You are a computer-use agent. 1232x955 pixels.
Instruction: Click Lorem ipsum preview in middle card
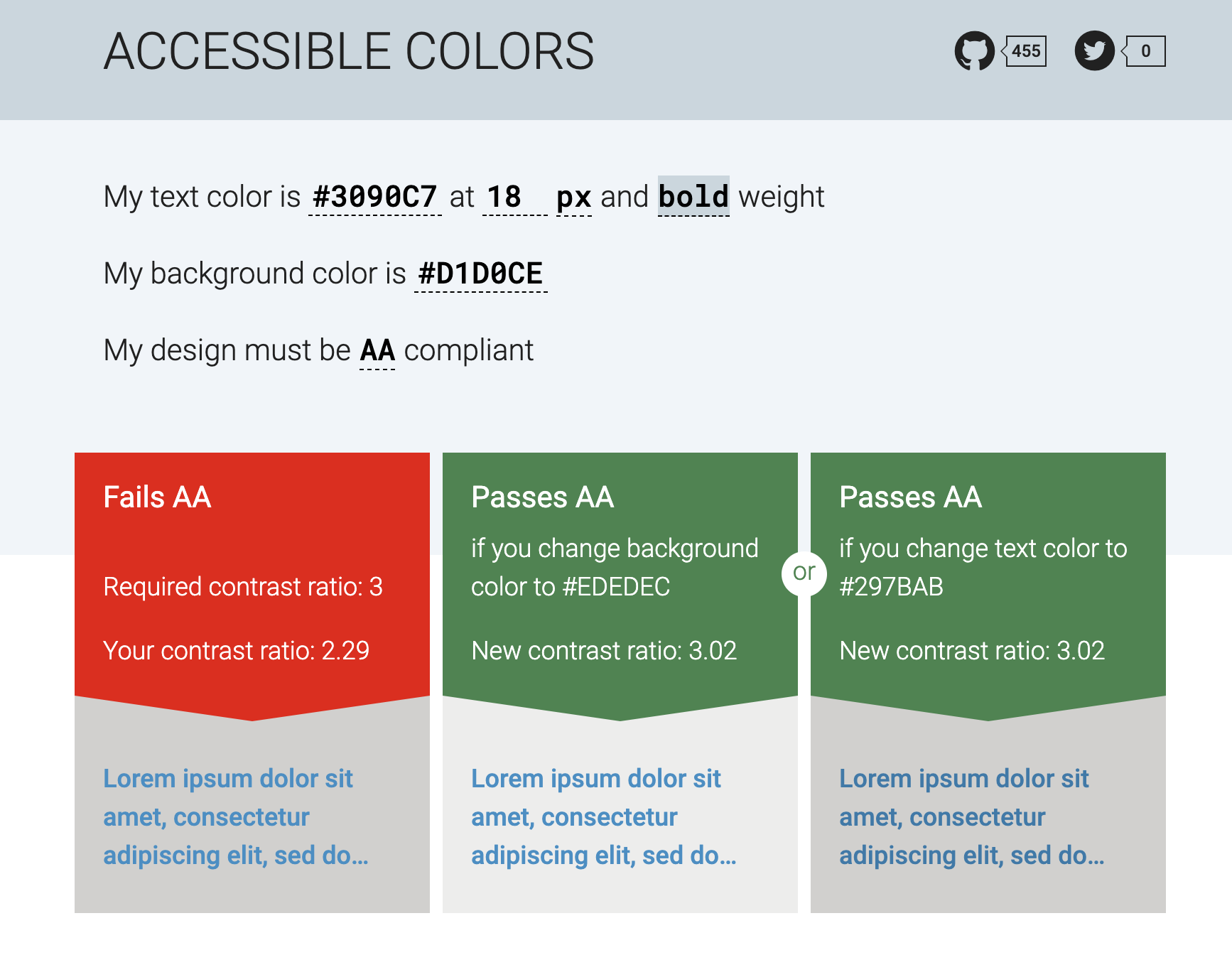(x=604, y=816)
